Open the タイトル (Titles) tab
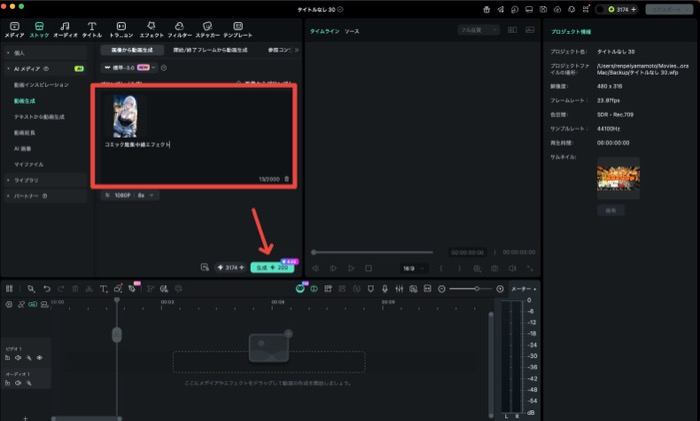The height and width of the screenshot is (421, 700). [x=92, y=29]
